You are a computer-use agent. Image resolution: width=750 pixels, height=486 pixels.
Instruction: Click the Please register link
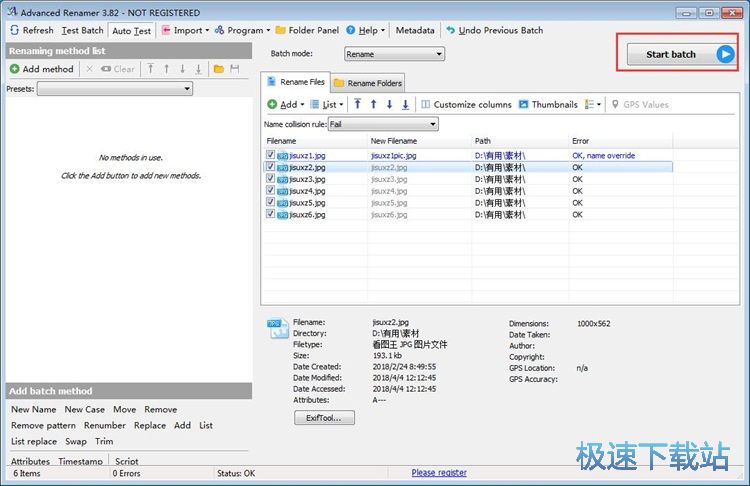click(438, 473)
